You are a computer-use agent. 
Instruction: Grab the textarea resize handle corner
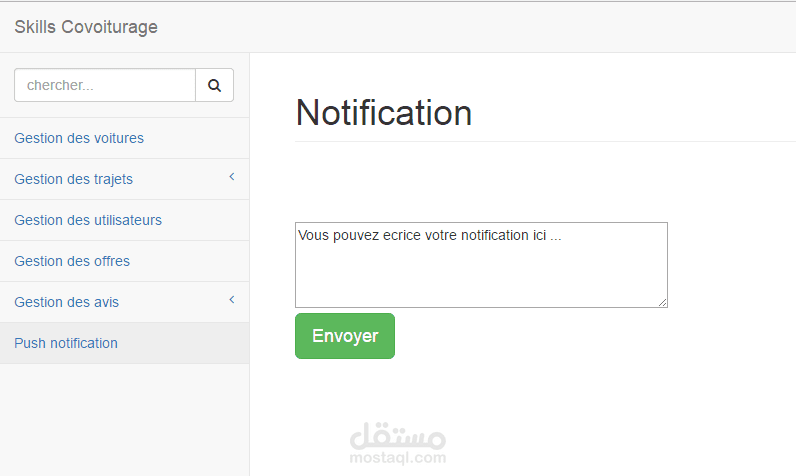662,302
